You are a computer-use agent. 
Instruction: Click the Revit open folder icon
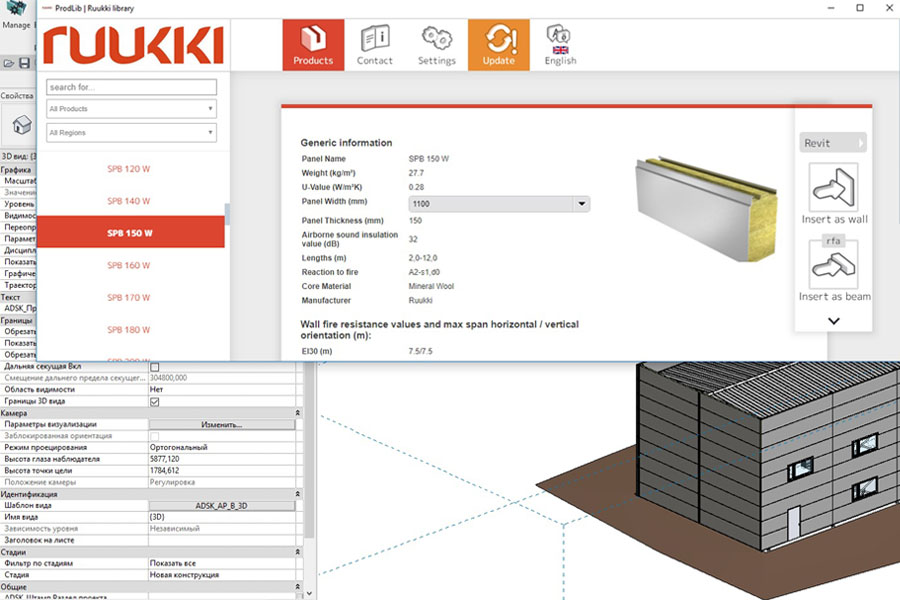coord(9,63)
